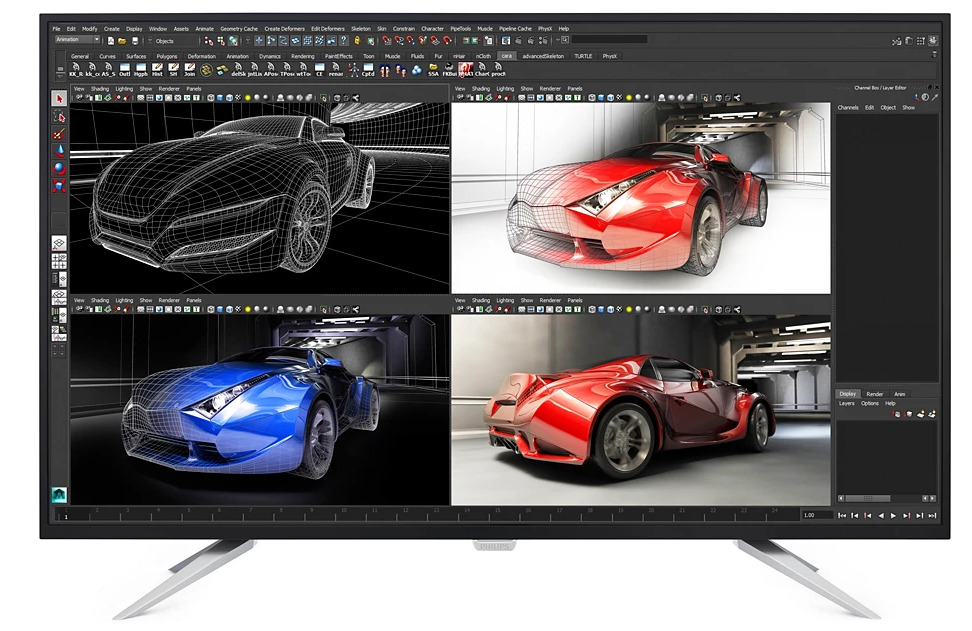Toggle wireframe cube in bottom-right viewport toolbar
This screenshot has height=631, width=972.
pos(592,309)
